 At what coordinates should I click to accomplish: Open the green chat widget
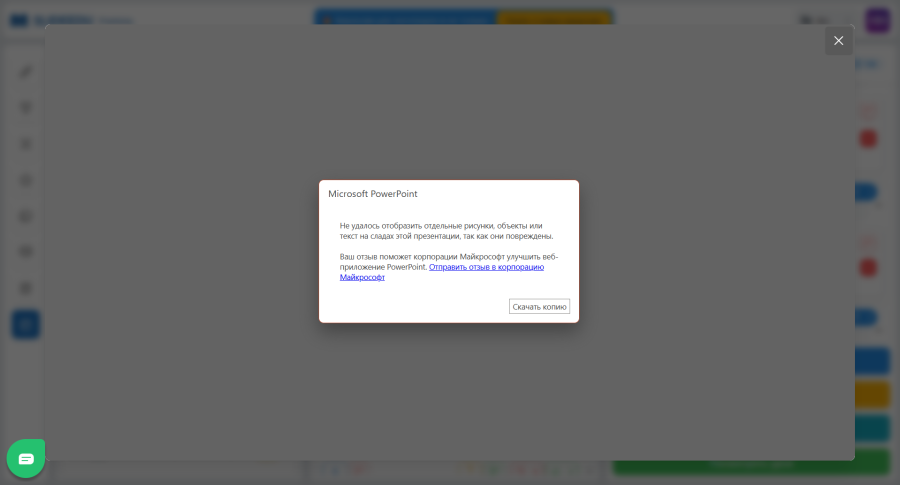point(26,459)
